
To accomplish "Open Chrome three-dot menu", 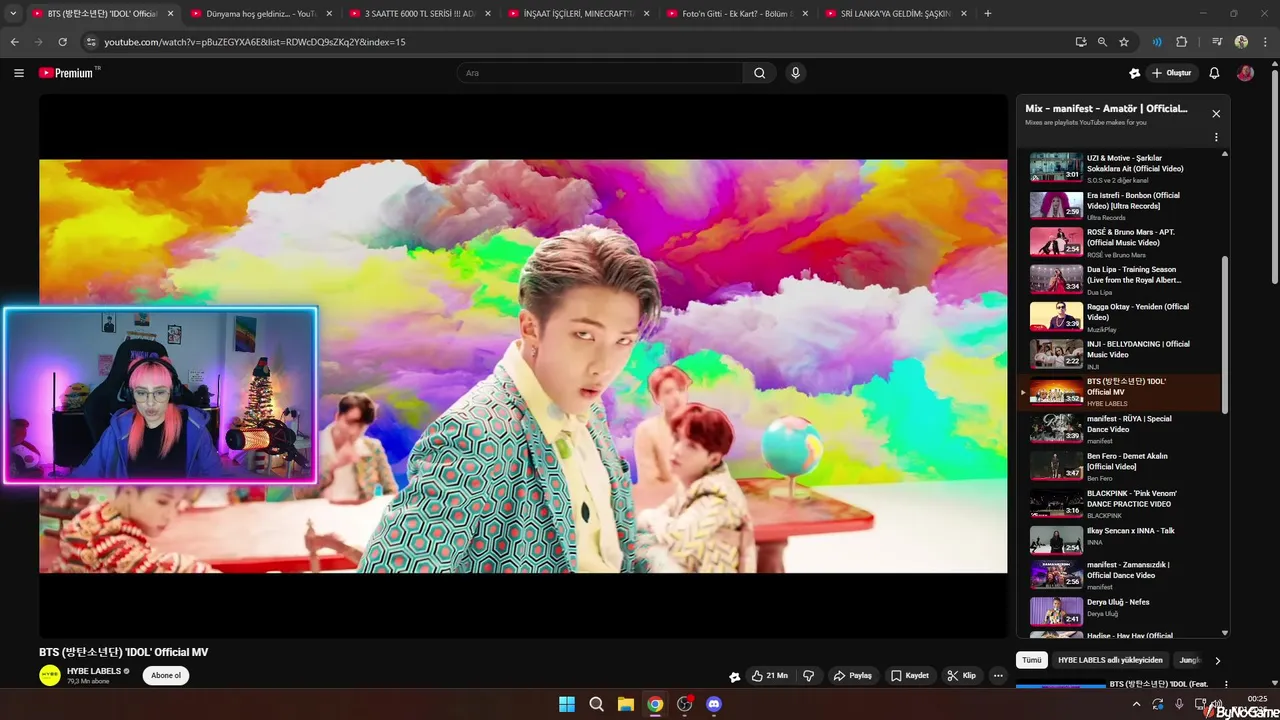I will 1264,42.
